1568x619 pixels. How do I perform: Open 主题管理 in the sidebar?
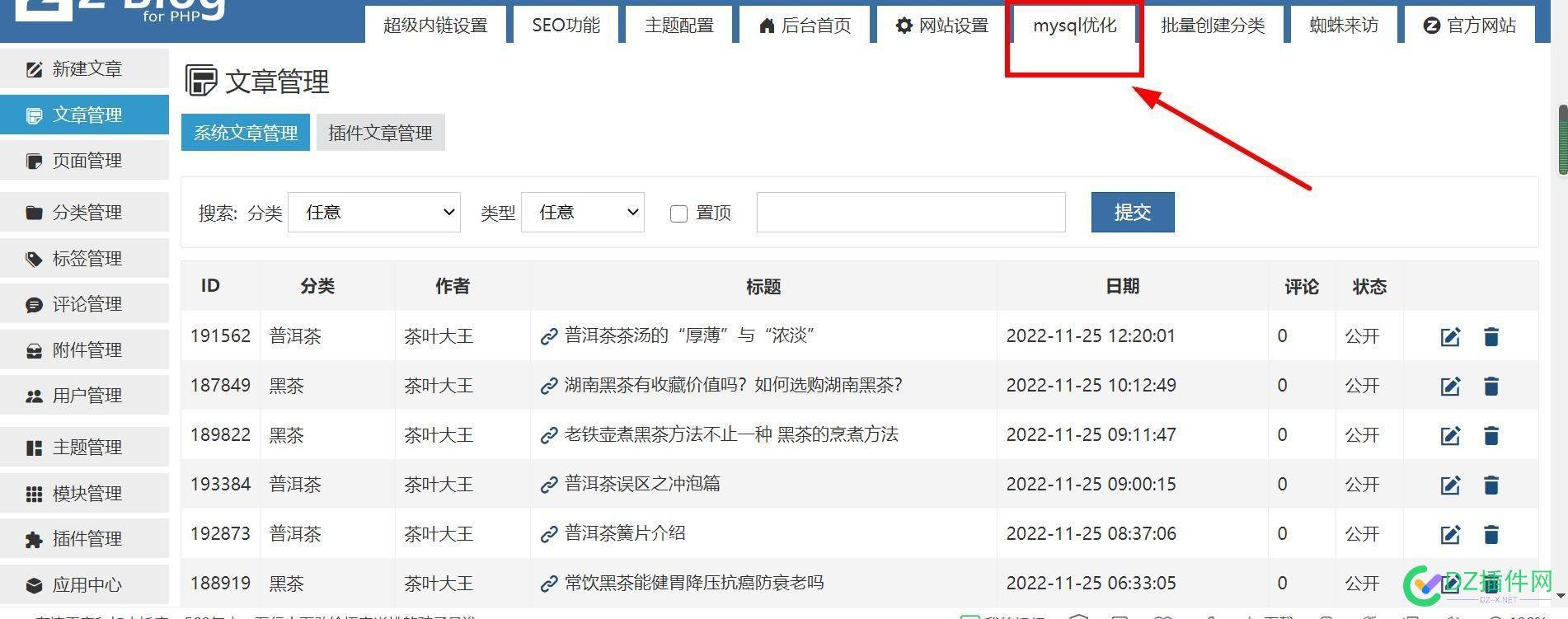[x=84, y=448]
